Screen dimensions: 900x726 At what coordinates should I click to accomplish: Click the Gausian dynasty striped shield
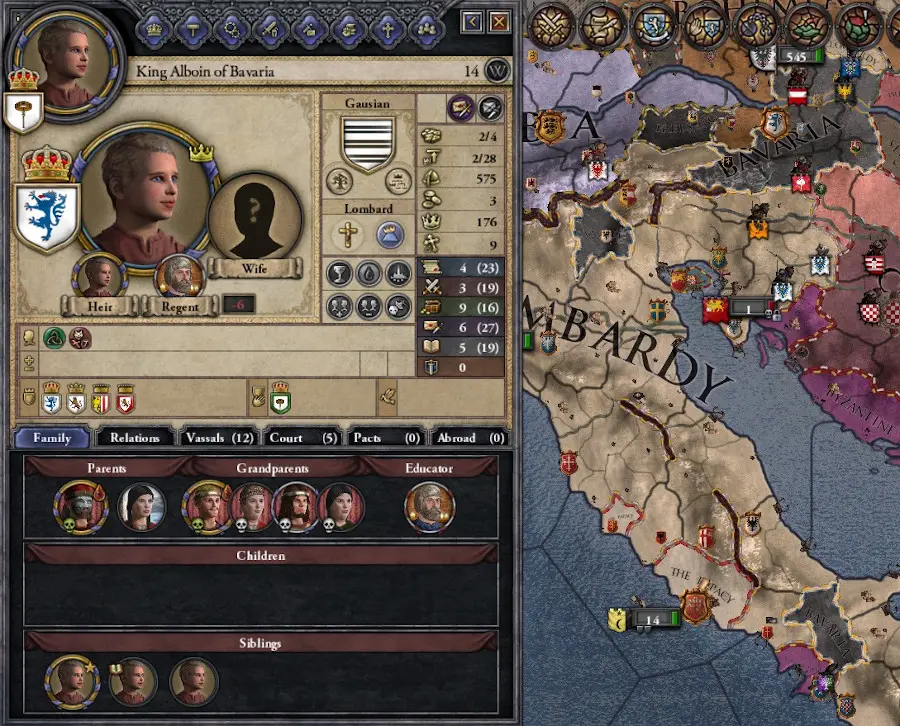[367, 142]
